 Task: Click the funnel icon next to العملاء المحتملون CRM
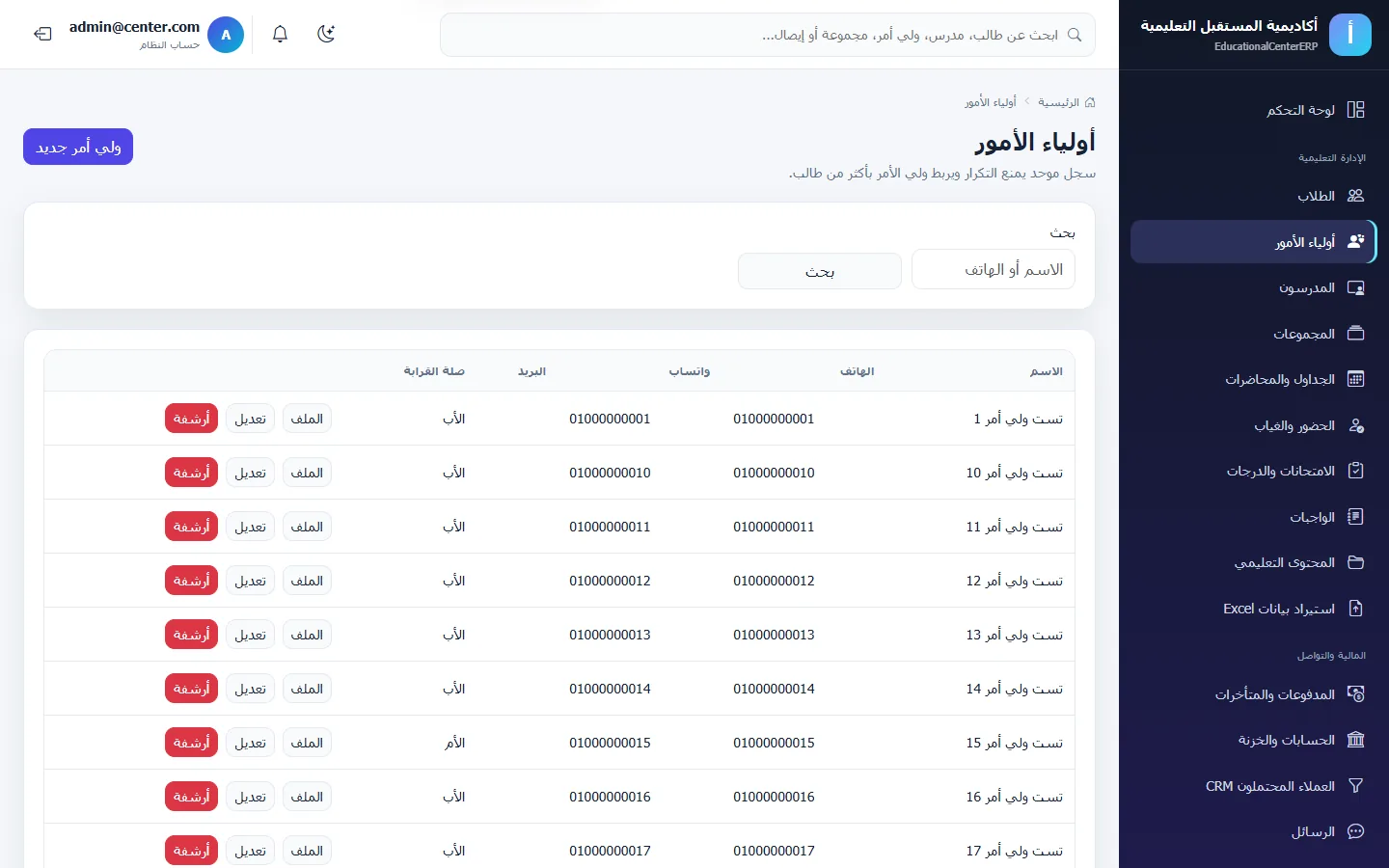click(x=1355, y=786)
